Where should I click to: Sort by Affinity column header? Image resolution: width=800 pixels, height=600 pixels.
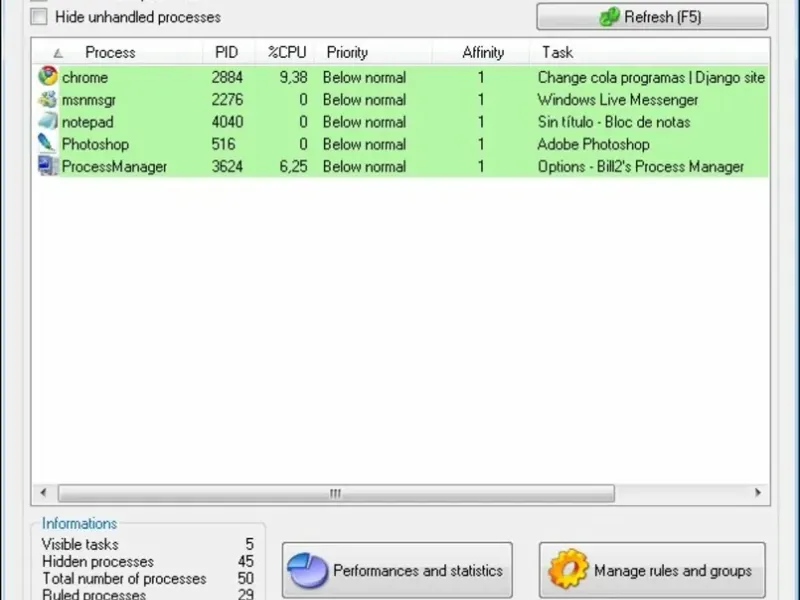[x=483, y=52]
